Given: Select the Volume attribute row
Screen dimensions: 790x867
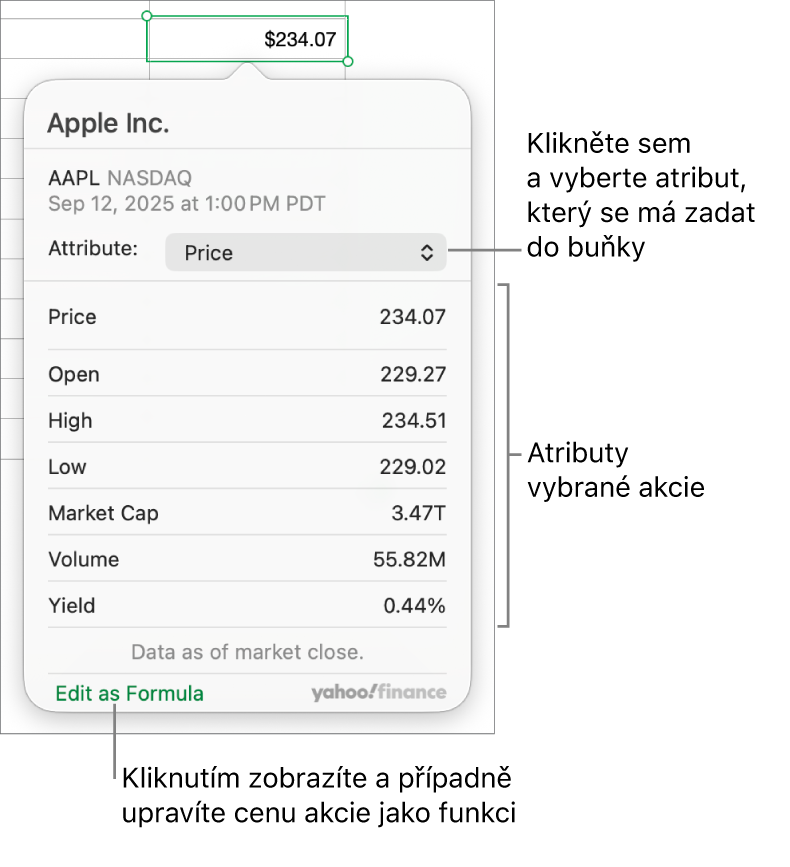Looking at the screenshot, I should coord(247,559).
